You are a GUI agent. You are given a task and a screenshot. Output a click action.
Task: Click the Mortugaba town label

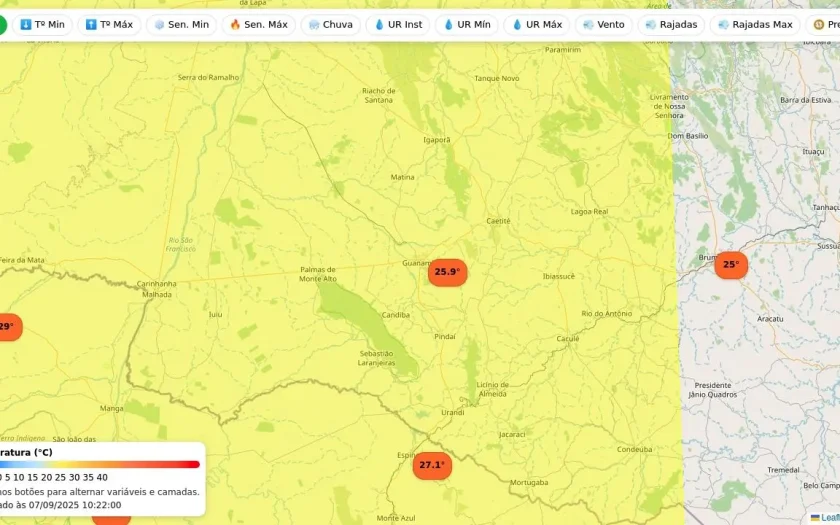point(529,483)
